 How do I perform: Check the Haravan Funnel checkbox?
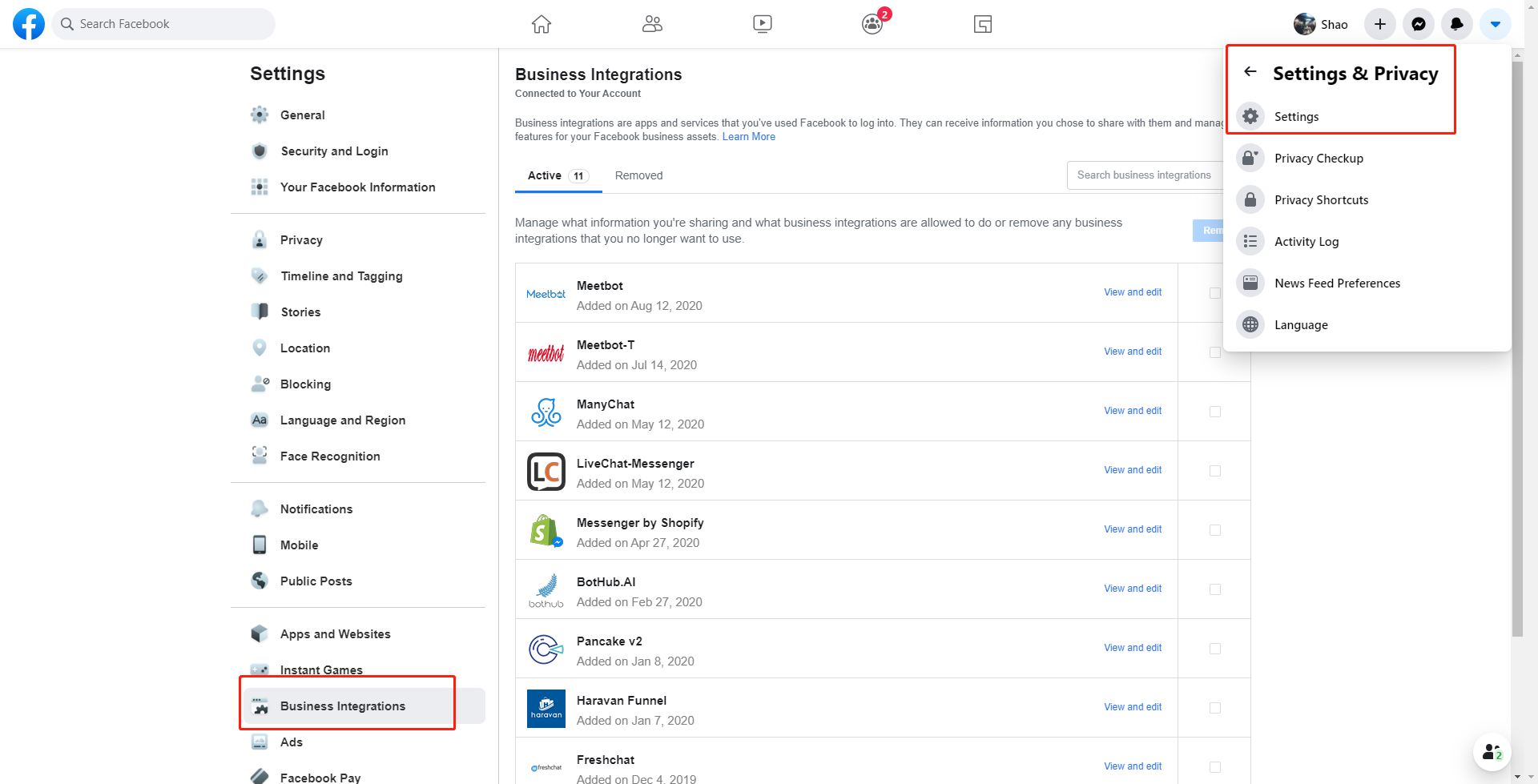(x=1215, y=708)
